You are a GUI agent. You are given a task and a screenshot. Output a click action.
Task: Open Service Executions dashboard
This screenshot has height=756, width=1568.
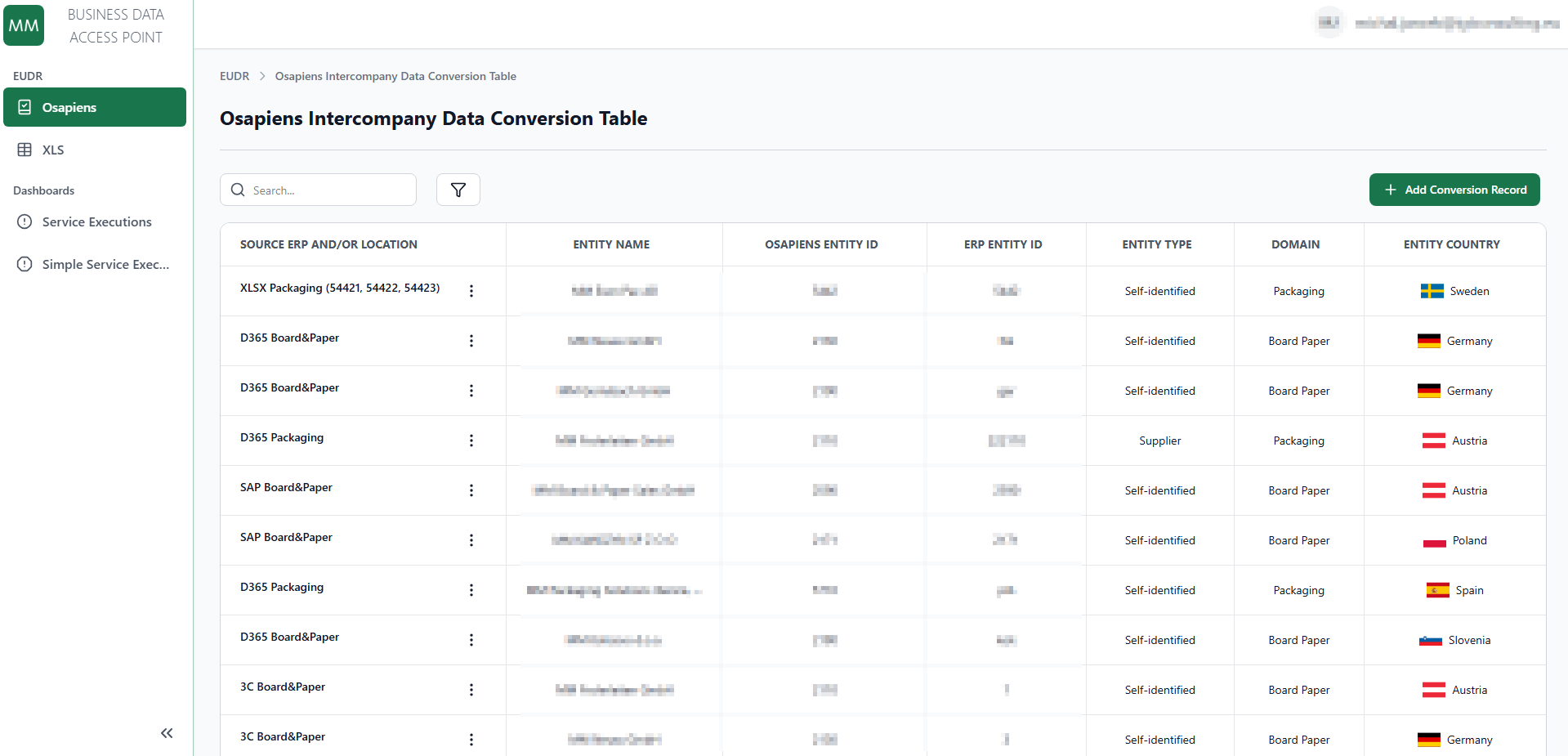click(95, 221)
